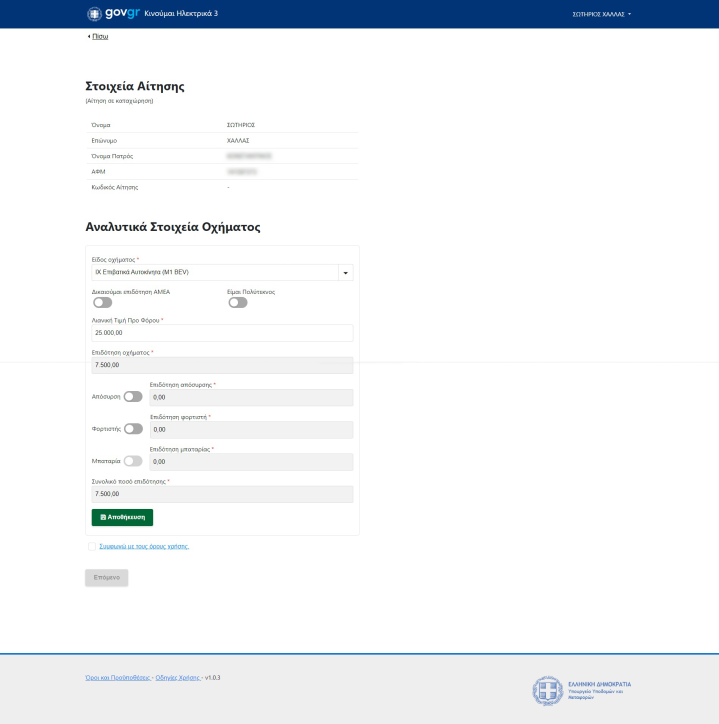
Task: Go back using the Πίσω link
Action: click(x=99, y=36)
